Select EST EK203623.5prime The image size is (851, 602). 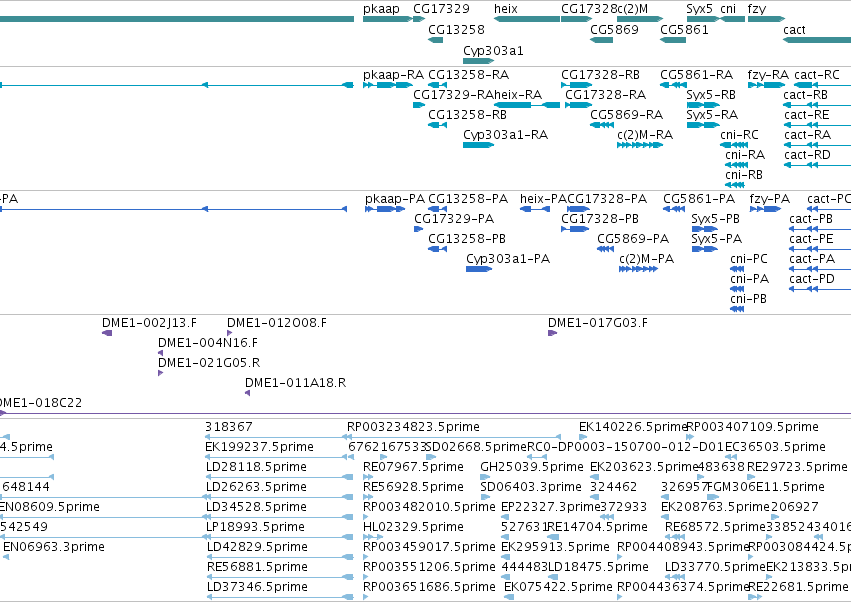594,477
